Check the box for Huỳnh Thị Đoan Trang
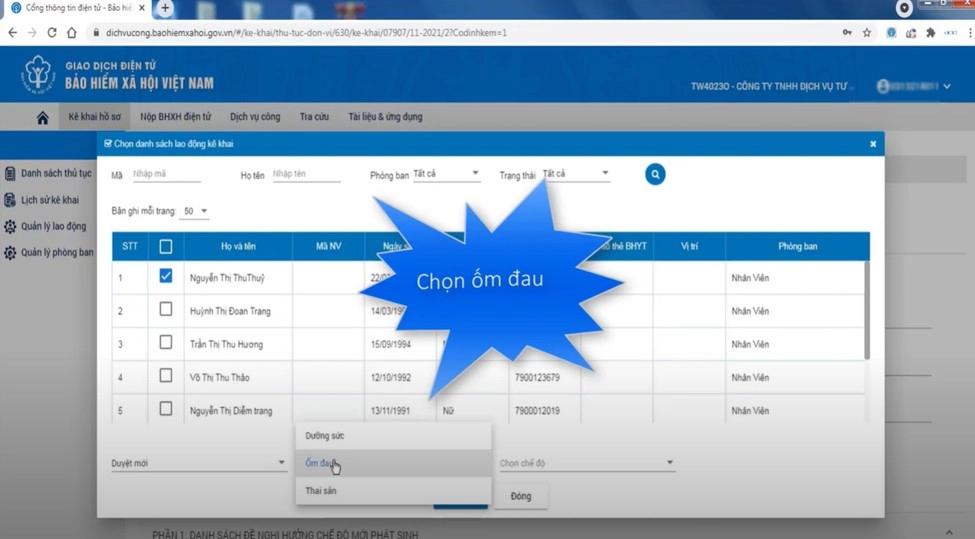This screenshot has width=975, height=539. (166, 310)
